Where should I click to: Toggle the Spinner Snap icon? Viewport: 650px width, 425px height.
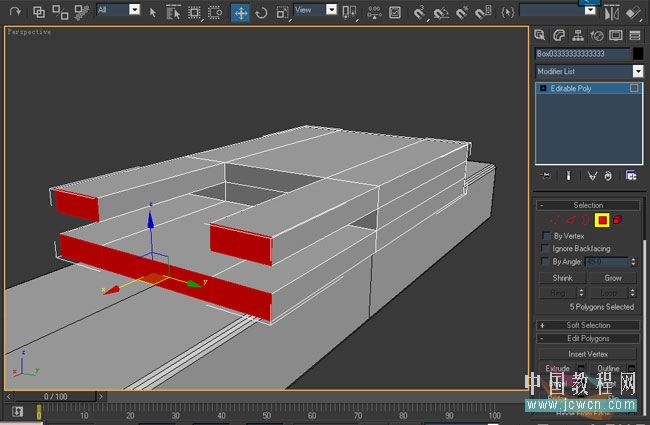coord(483,13)
